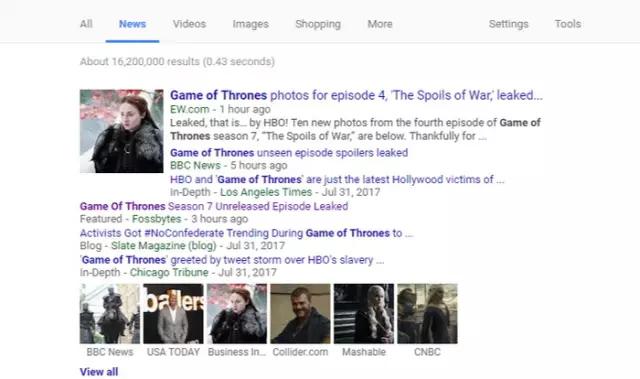Open the Videos tab

click(x=189, y=24)
